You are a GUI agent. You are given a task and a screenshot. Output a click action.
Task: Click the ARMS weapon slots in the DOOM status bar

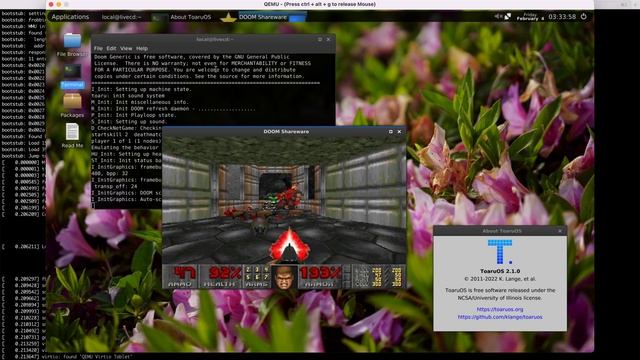coord(256,276)
